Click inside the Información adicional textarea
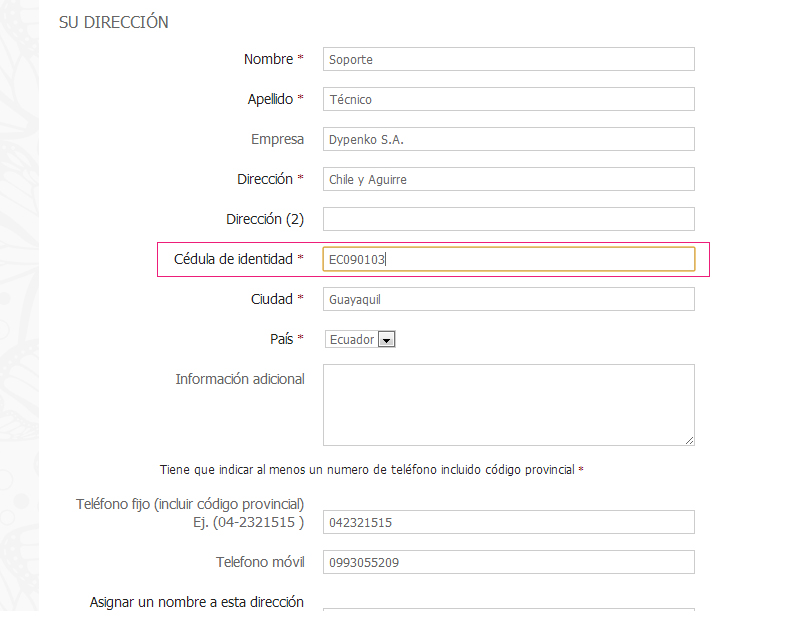This screenshot has height=624, width=810. pos(508,404)
